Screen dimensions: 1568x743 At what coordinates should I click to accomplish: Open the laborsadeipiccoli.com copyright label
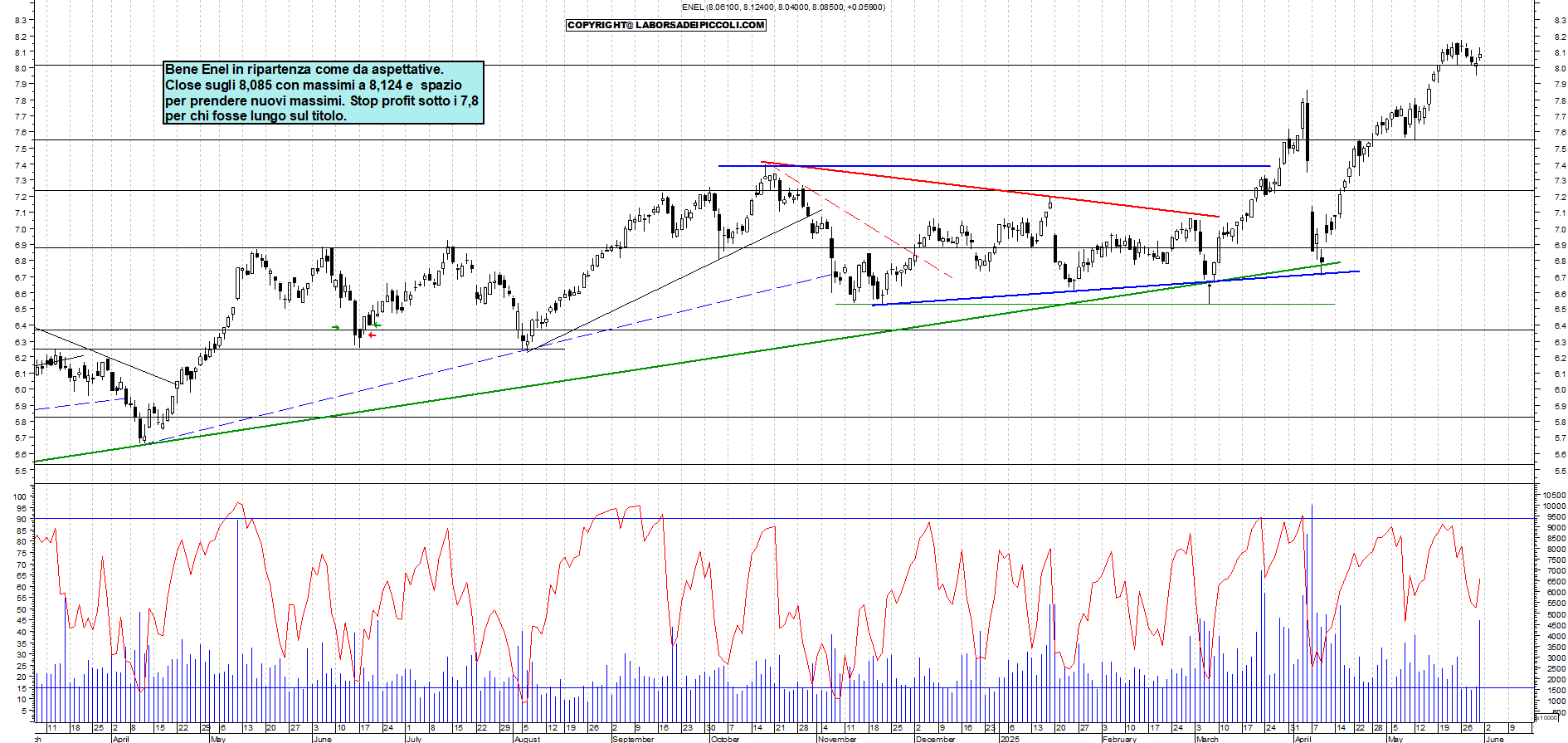[x=665, y=25]
